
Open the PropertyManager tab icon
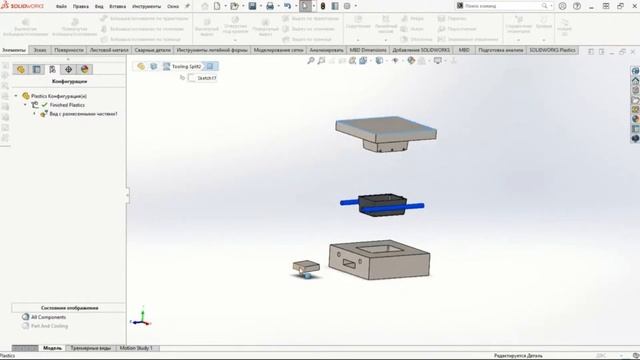[37, 69]
